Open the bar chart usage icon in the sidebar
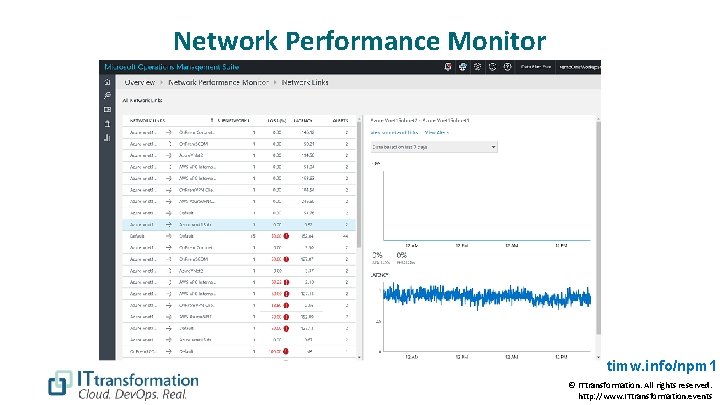 point(107,137)
